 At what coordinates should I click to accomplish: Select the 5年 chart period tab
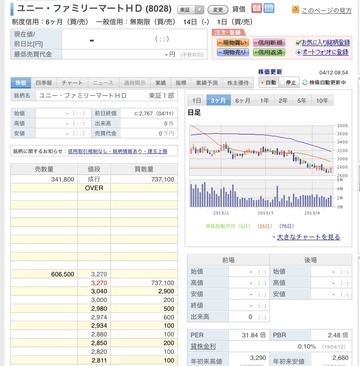(302, 100)
